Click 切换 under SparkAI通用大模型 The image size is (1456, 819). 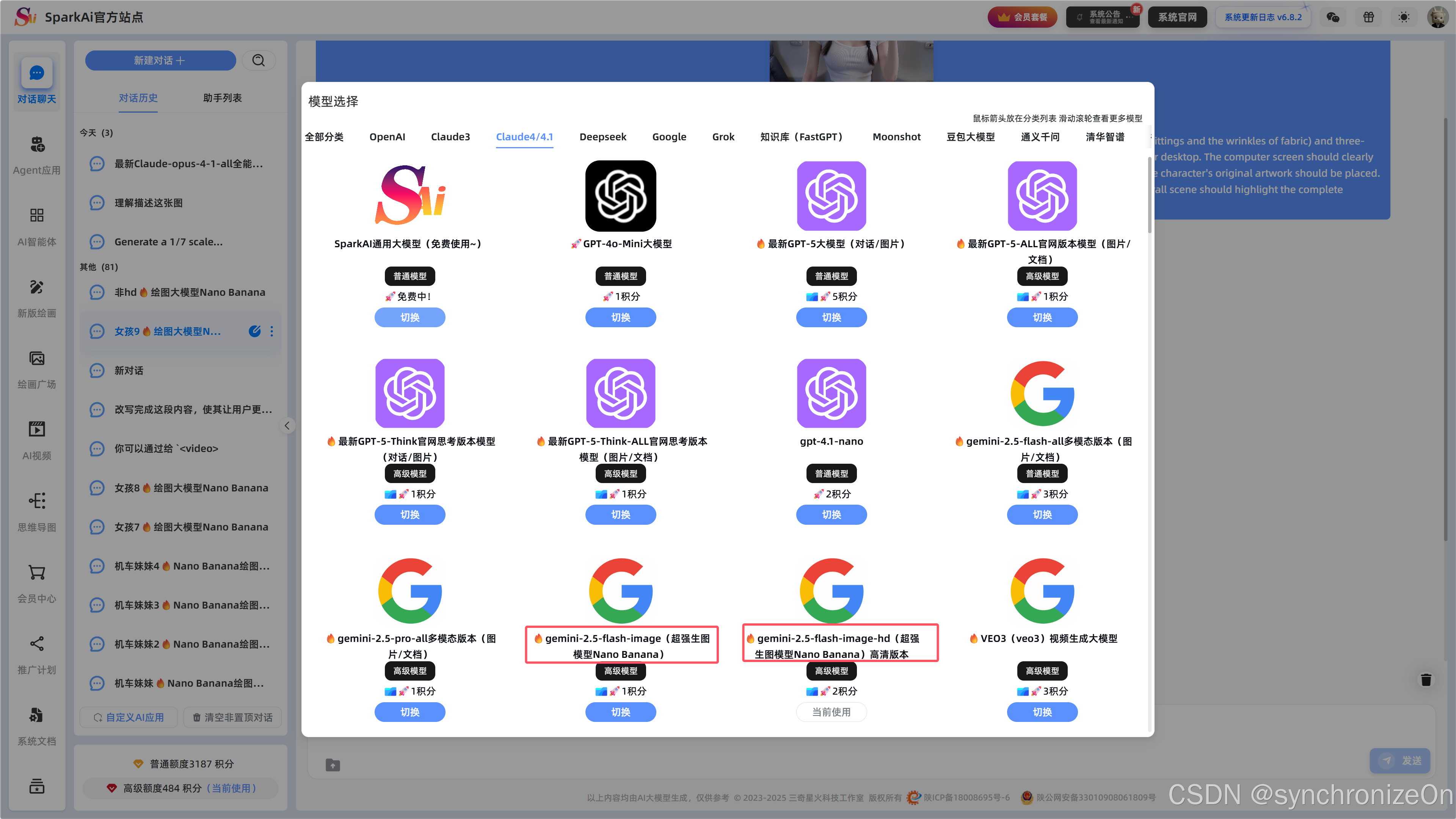point(410,318)
